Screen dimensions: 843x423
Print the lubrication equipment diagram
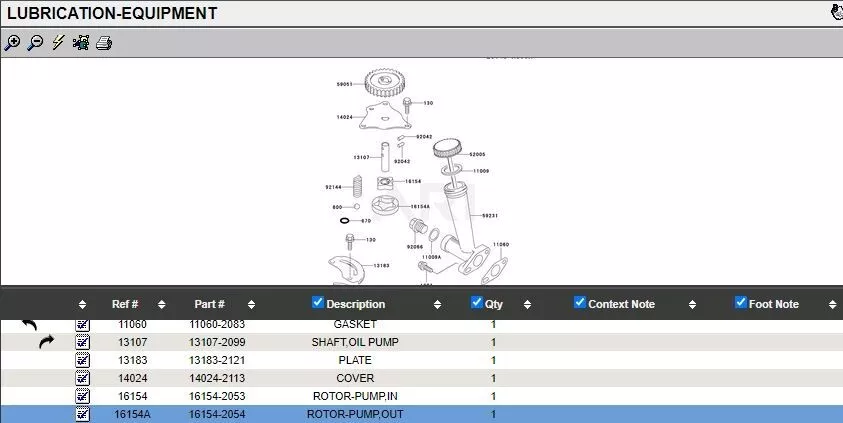(104, 42)
